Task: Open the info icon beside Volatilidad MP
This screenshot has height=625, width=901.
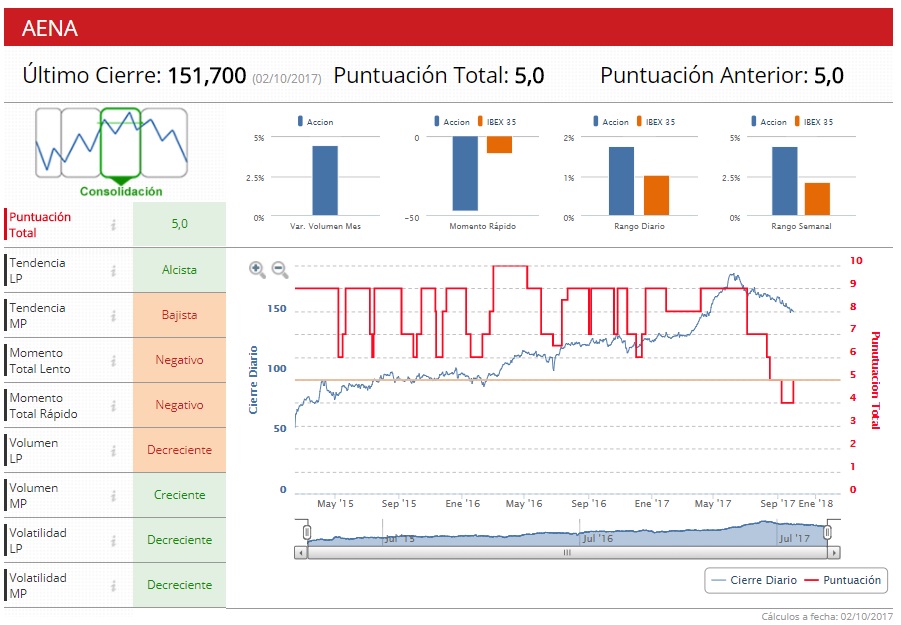Action: (x=114, y=585)
